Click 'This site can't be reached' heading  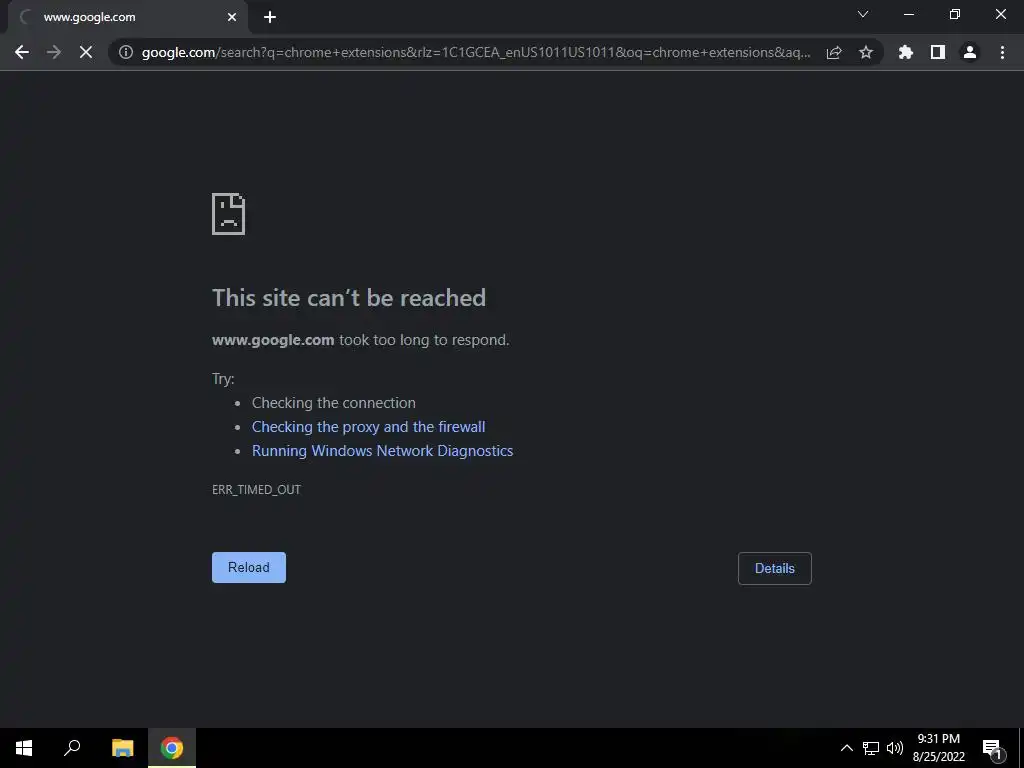coord(349,298)
